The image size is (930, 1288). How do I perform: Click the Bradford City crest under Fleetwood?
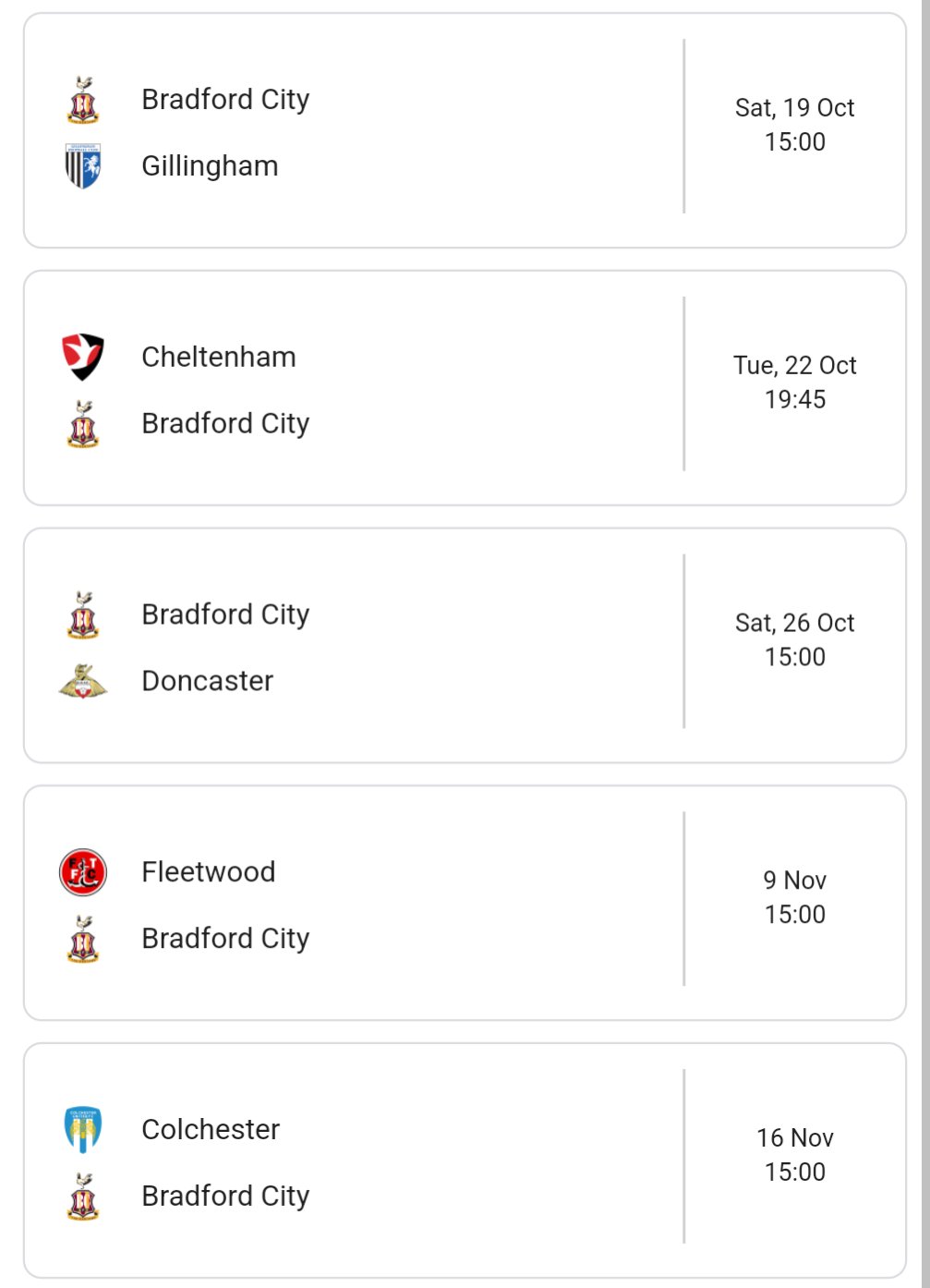(x=83, y=939)
